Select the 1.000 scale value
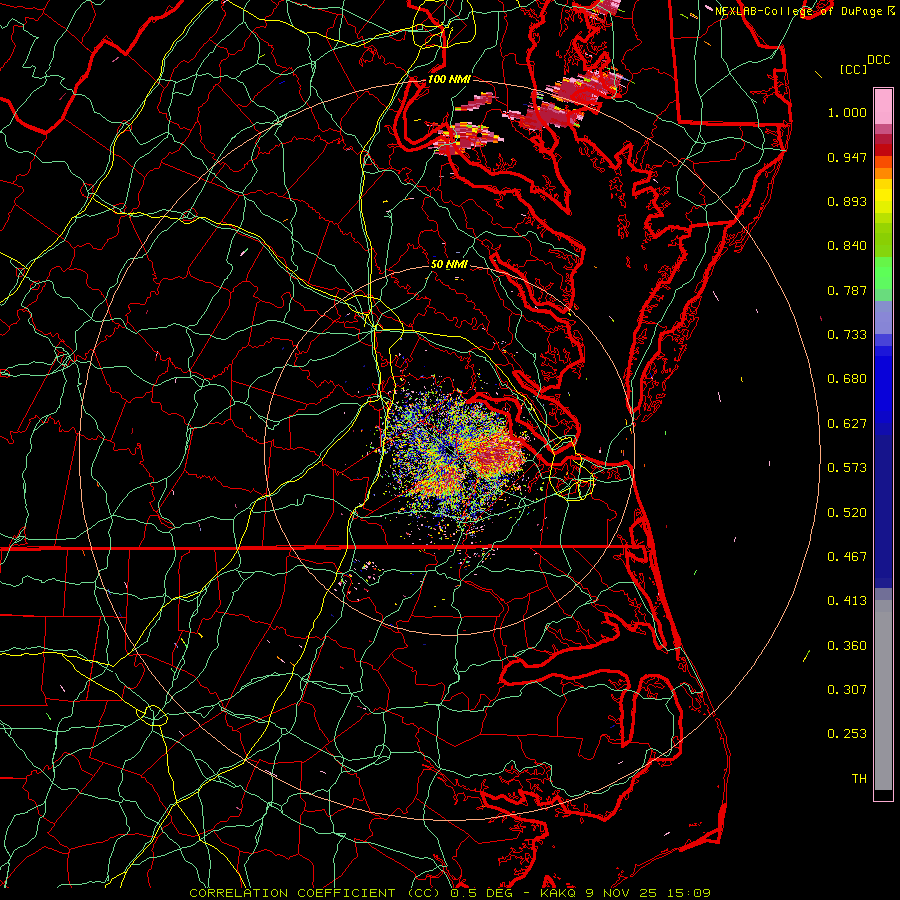This screenshot has height=900, width=900. point(847,112)
